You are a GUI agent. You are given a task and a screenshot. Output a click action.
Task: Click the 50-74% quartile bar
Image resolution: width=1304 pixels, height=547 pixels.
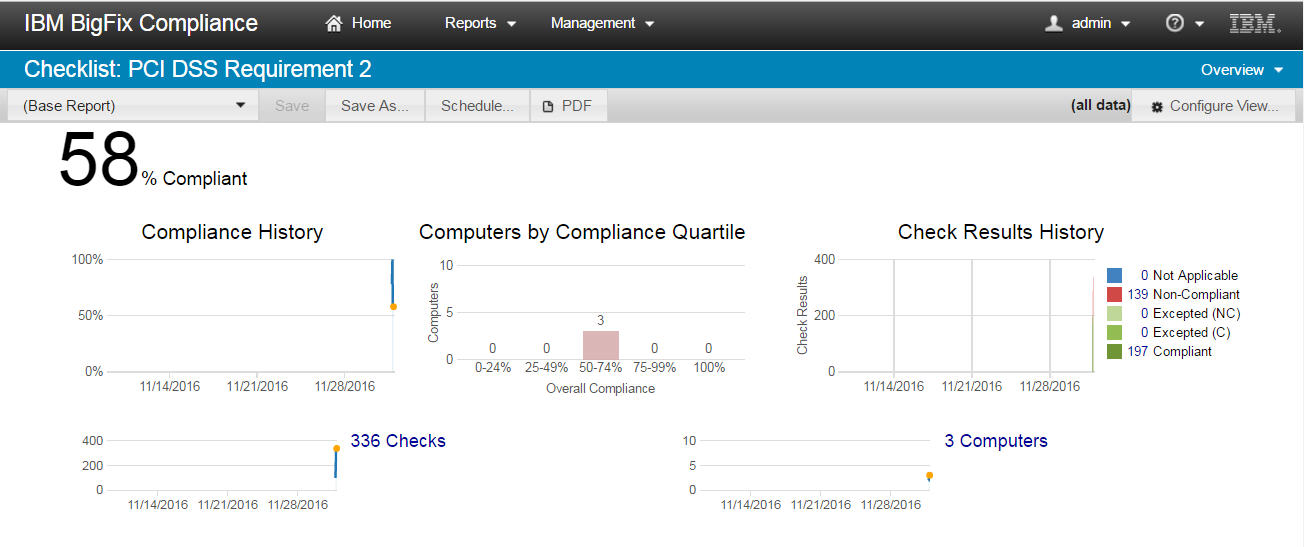point(601,345)
